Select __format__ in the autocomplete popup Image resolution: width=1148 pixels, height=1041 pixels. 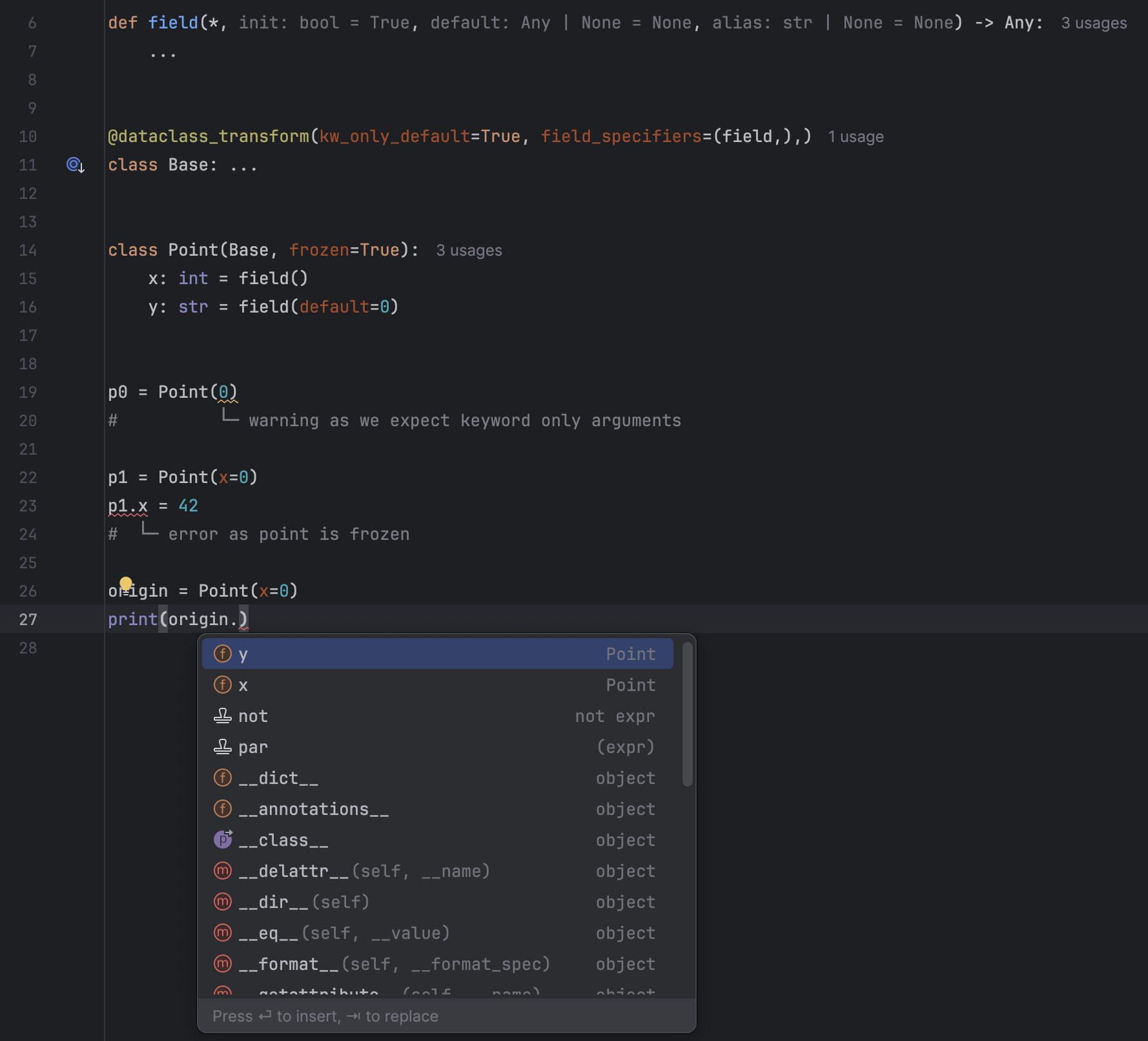[x=394, y=964]
